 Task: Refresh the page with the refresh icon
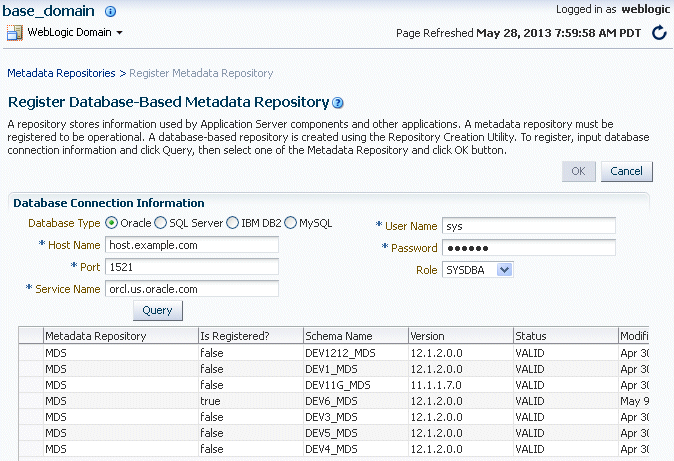click(659, 33)
